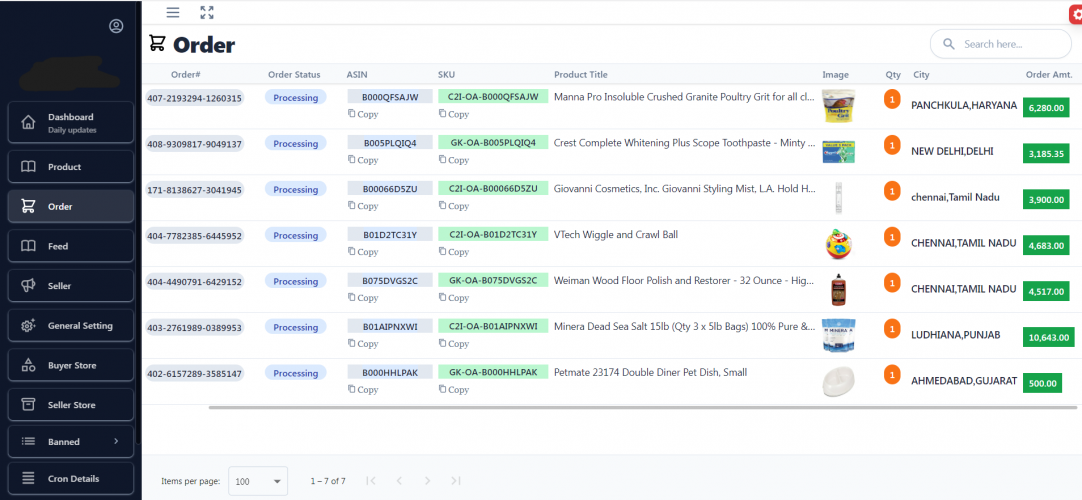Click Processing status of order 171-8138627-3041945

(295, 190)
